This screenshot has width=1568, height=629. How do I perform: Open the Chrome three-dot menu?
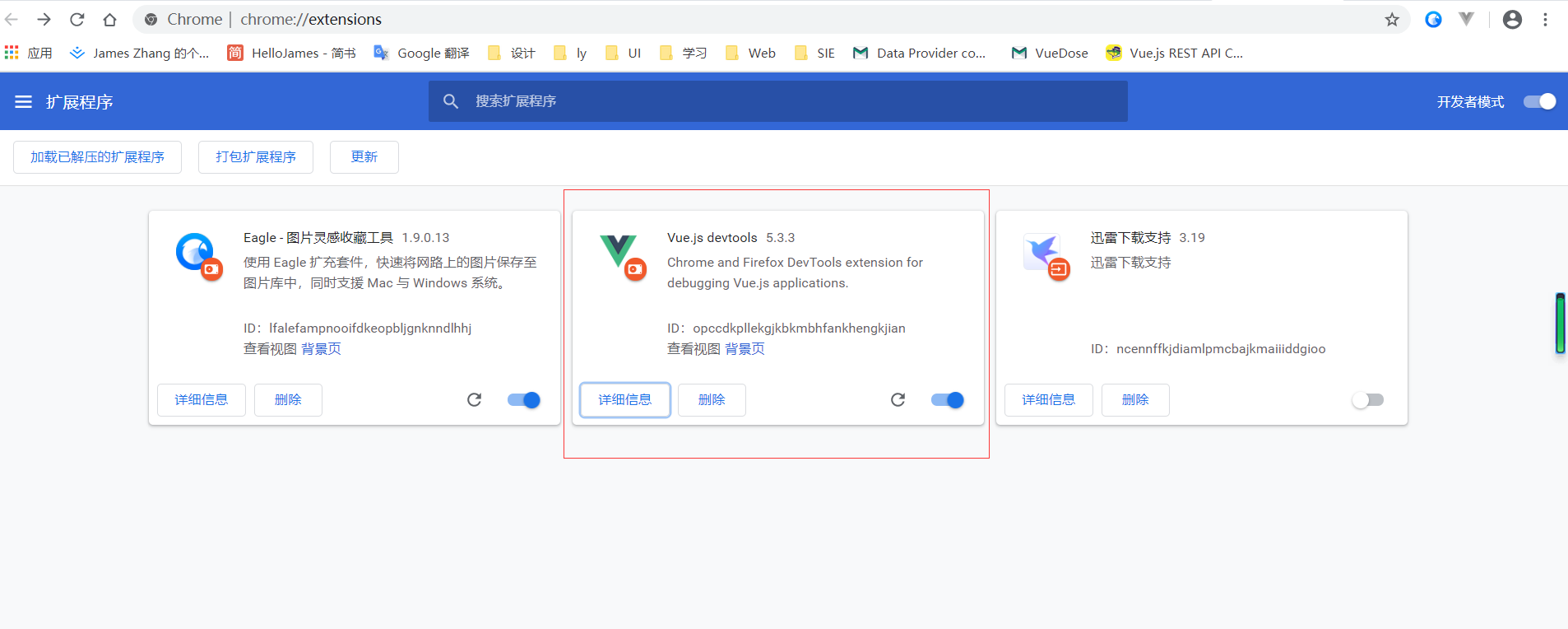click(1546, 19)
